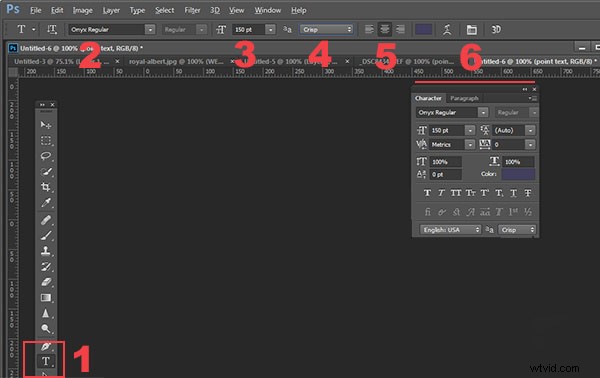Select the History Brush tool
Image resolution: width=600 pixels, height=378 pixels.
point(46,267)
